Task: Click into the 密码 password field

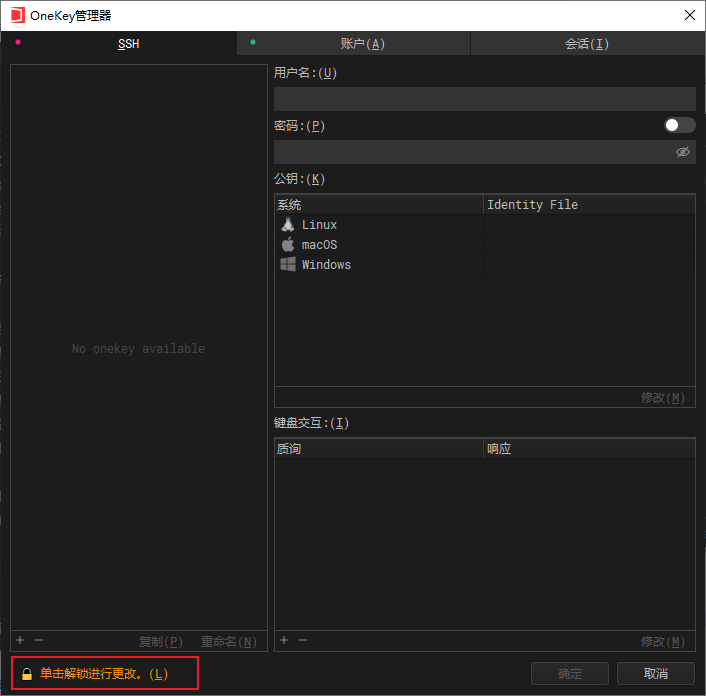Action: [470, 152]
